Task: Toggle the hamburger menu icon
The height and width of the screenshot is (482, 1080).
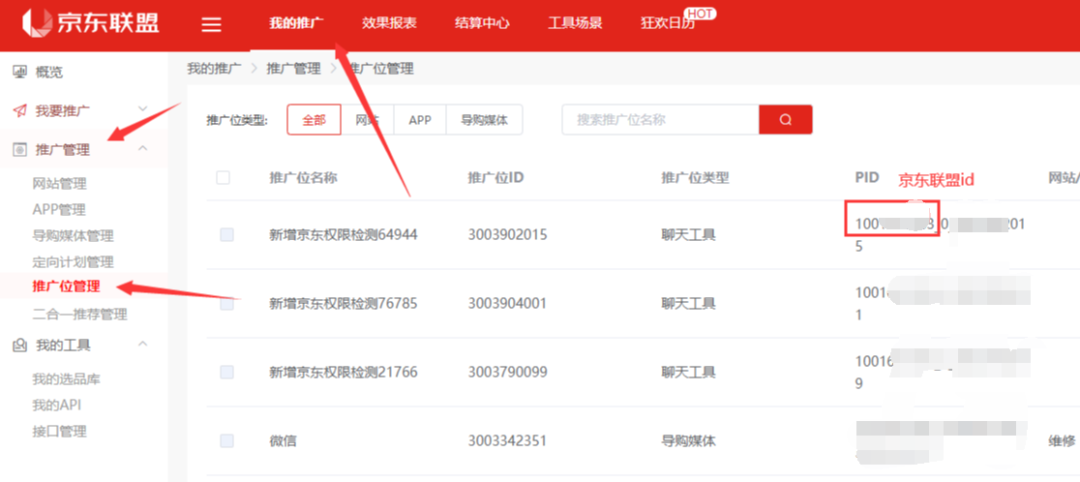Action: (x=211, y=24)
